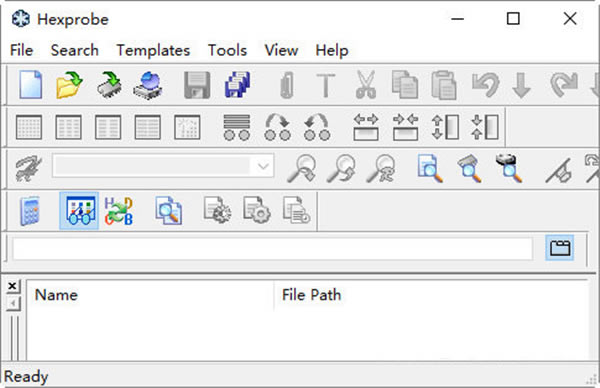This screenshot has width=600, height=388.
Task: Click the greyed paperclip attach icon
Action: click(287, 85)
